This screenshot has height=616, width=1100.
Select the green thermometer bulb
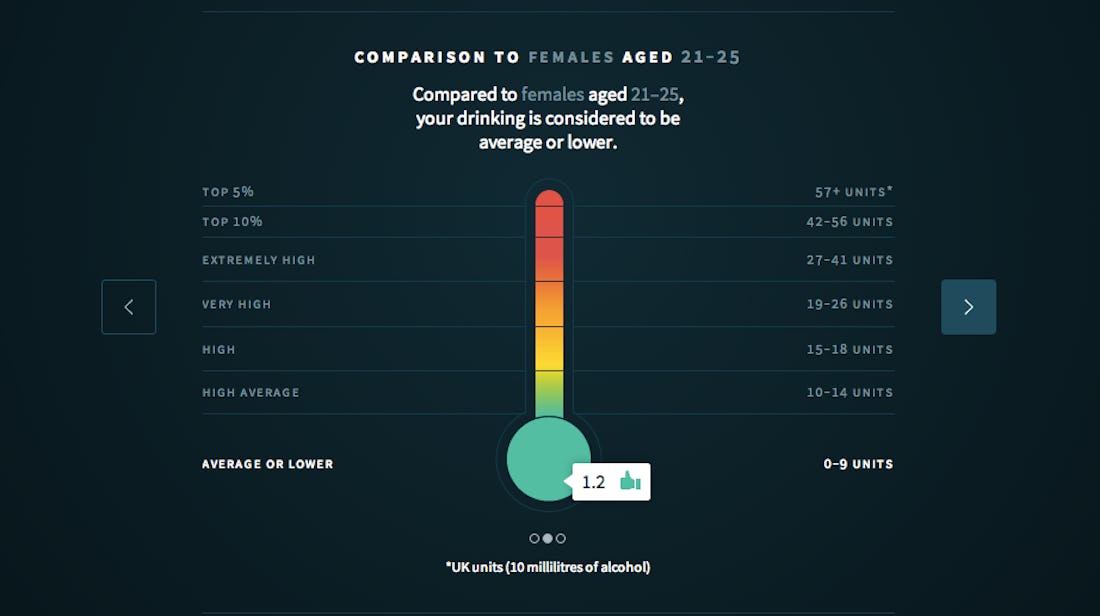549,458
